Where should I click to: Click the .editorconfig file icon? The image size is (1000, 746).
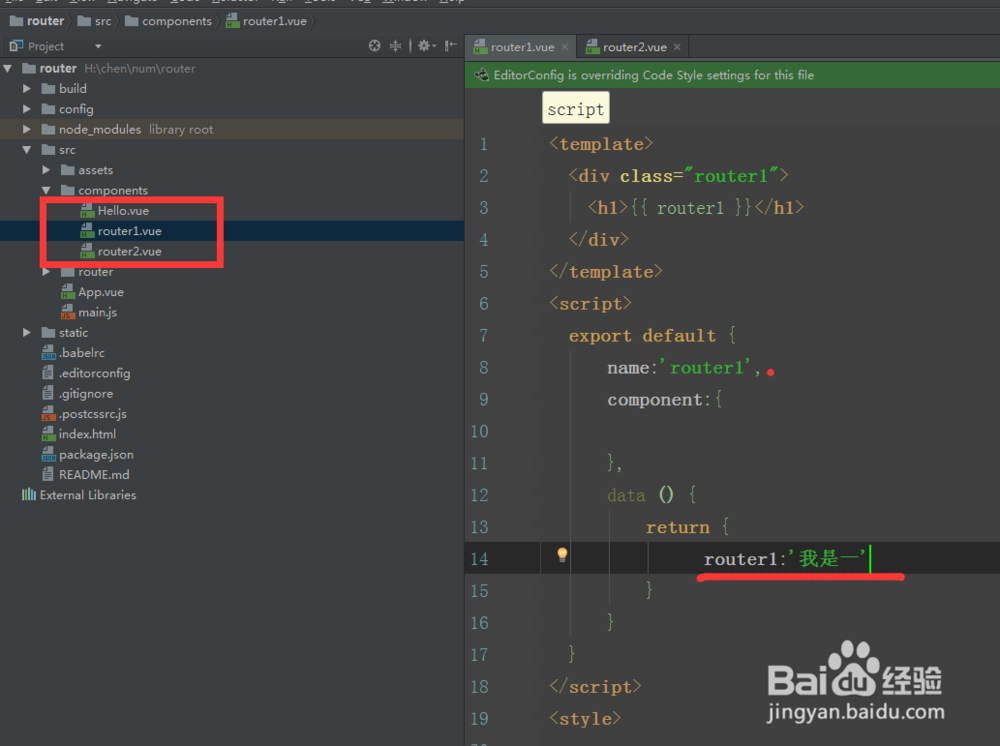click(x=48, y=373)
